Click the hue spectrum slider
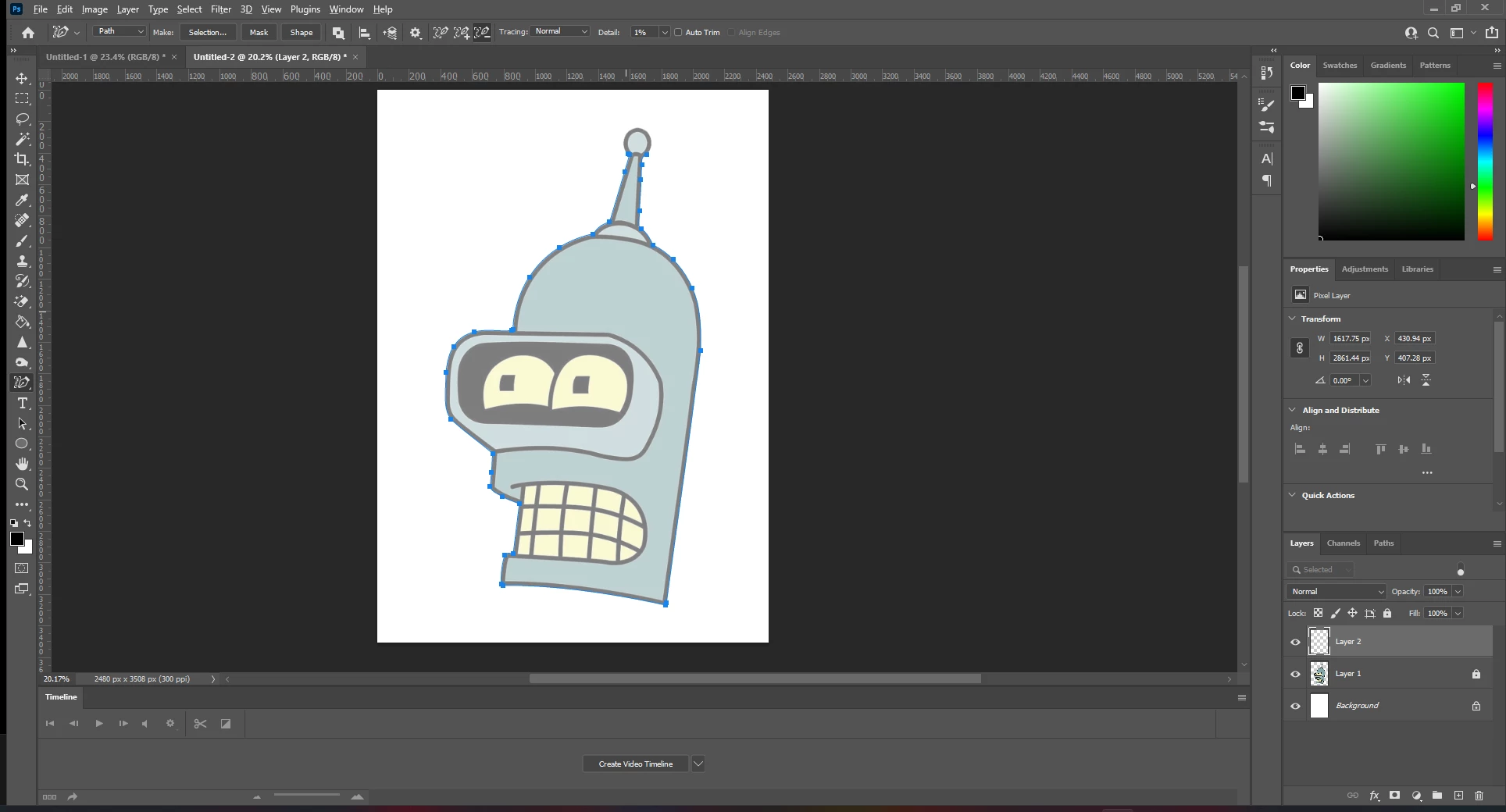 [1485, 162]
